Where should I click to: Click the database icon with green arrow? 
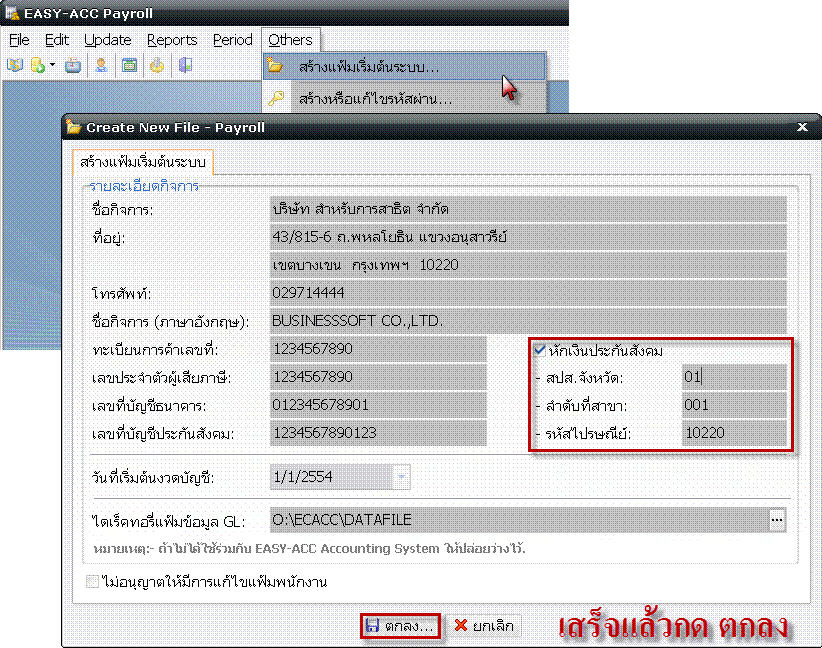pos(37,66)
